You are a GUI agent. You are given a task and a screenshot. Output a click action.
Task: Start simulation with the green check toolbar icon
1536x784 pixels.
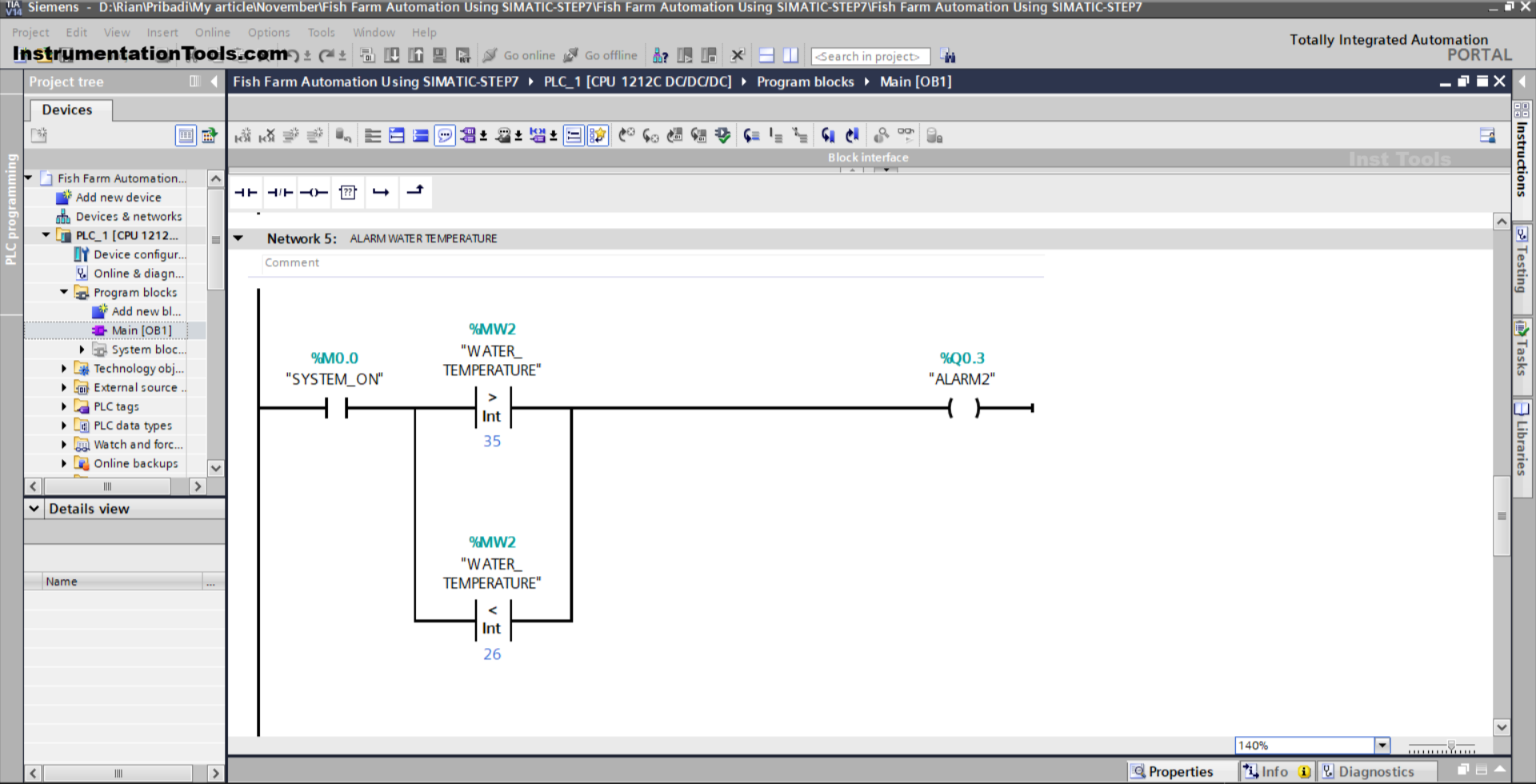pos(722,134)
